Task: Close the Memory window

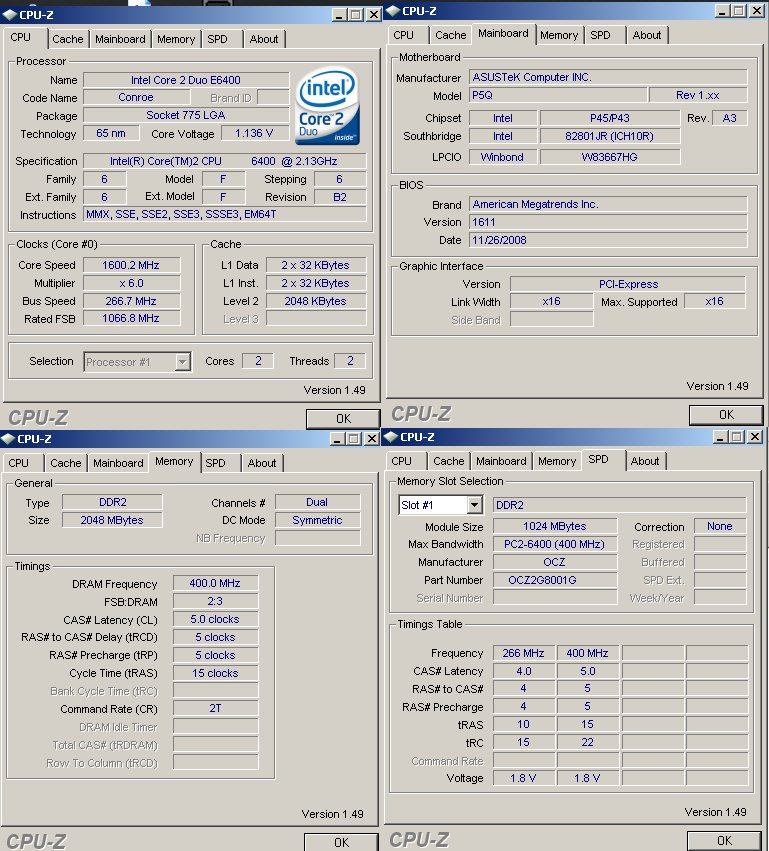Action: click(372, 439)
